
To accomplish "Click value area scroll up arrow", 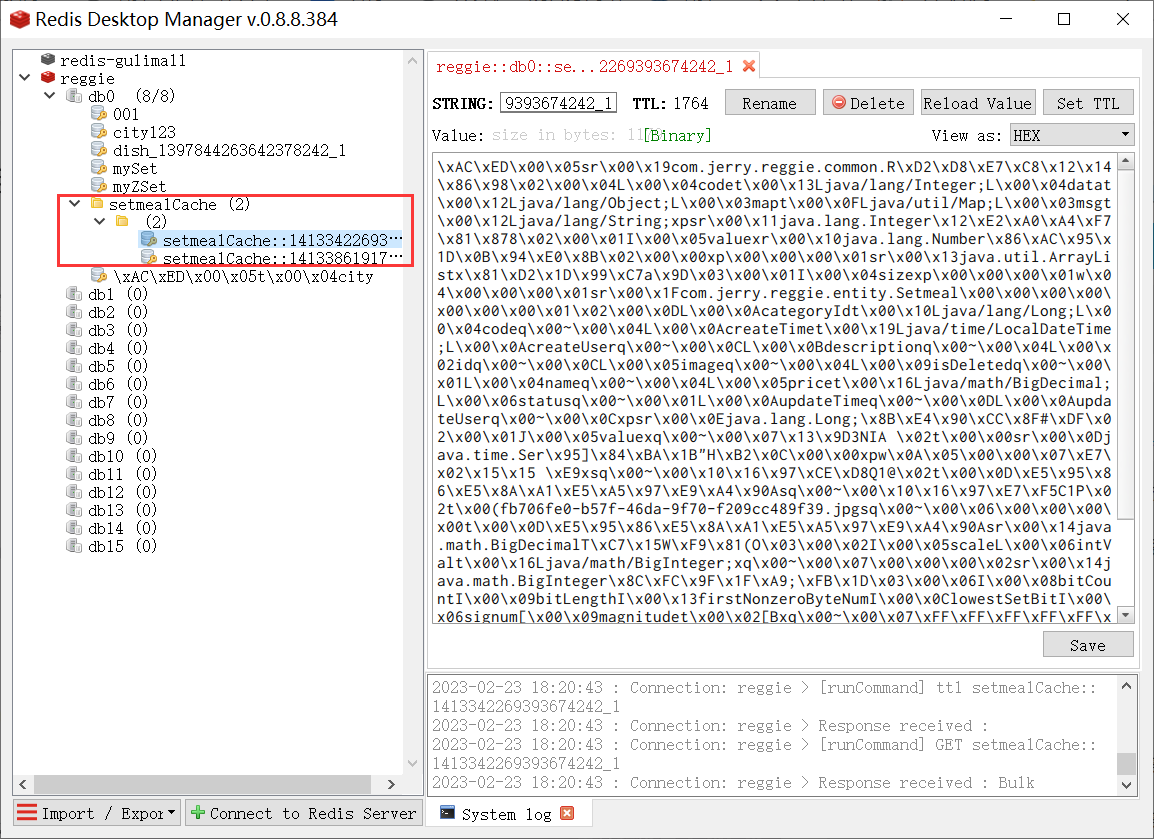I will pyautogui.click(x=1126, y=161).
